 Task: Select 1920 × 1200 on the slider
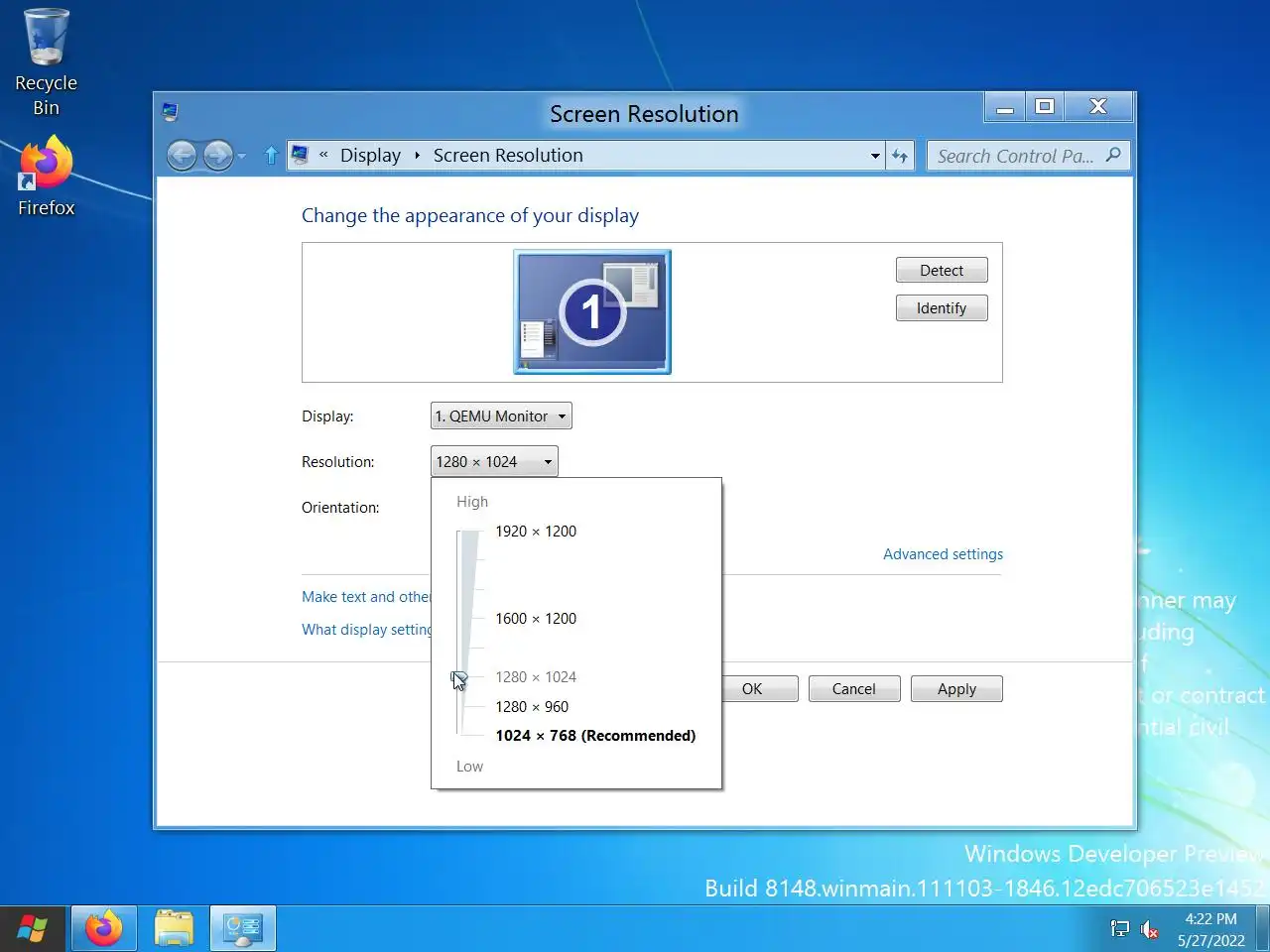[x=536, y=532]
